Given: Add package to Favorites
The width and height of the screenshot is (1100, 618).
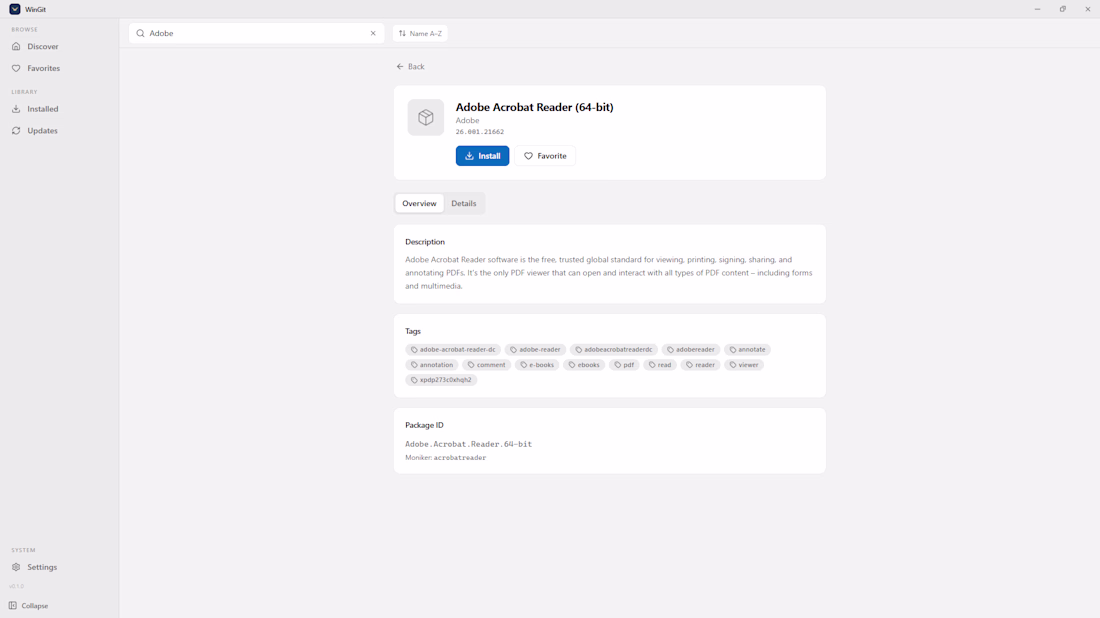Looking at the screenshot, I should pyautogui.click(x=545, y=156).
